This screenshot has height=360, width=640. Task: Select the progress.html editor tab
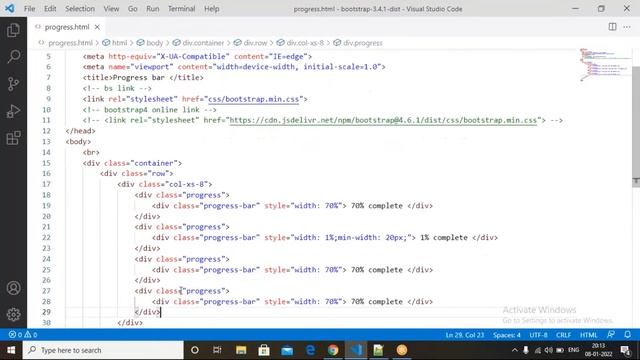(67, 27)
